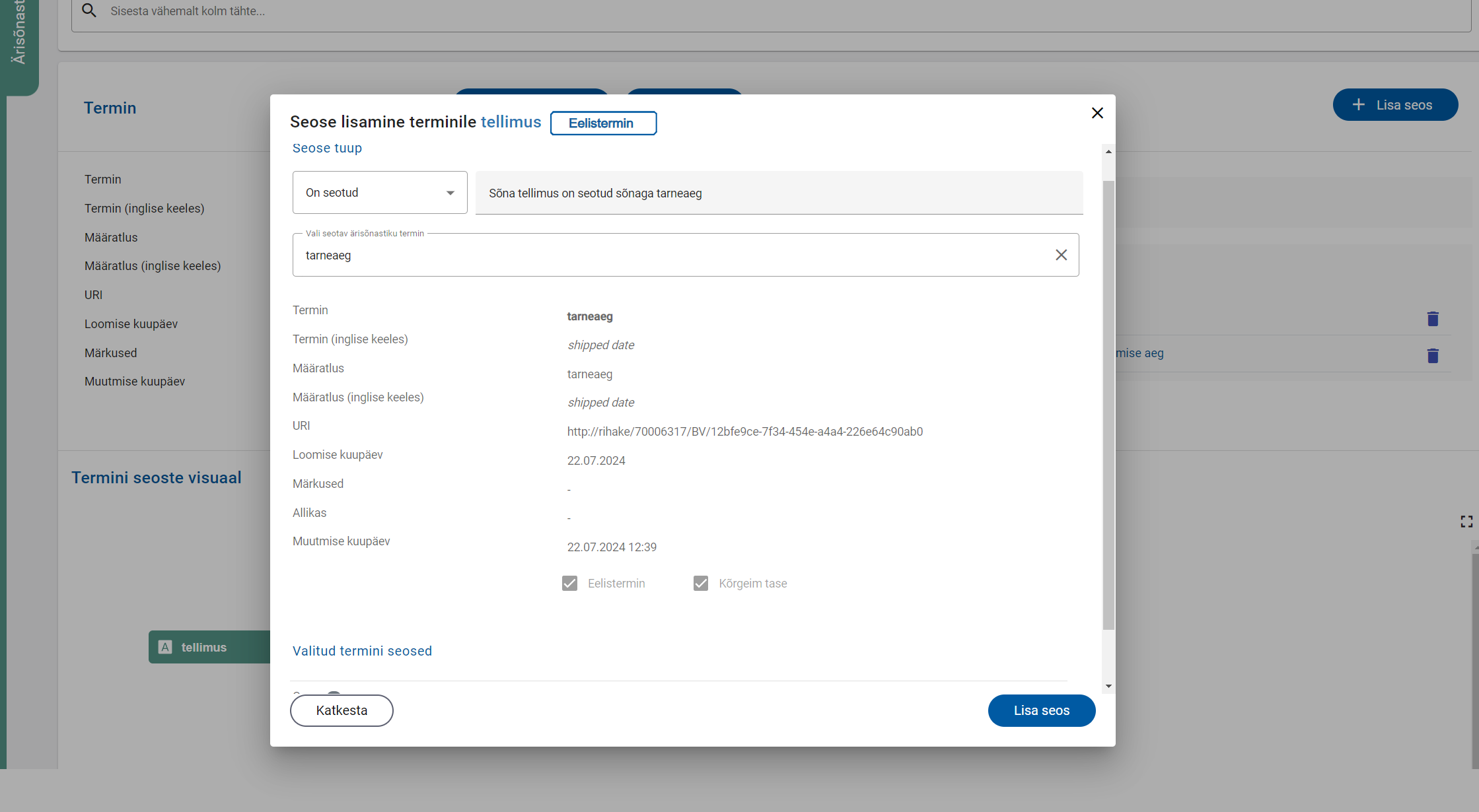1479x812 pixels.
Task: Confirm with dialog Lisa seos button
Action: (1041, 711)
